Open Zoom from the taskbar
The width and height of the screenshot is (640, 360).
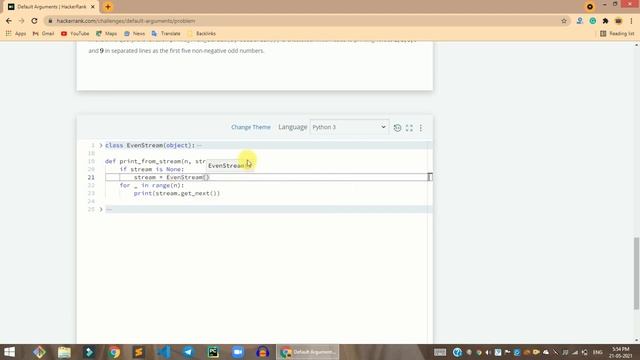(238, 352)
